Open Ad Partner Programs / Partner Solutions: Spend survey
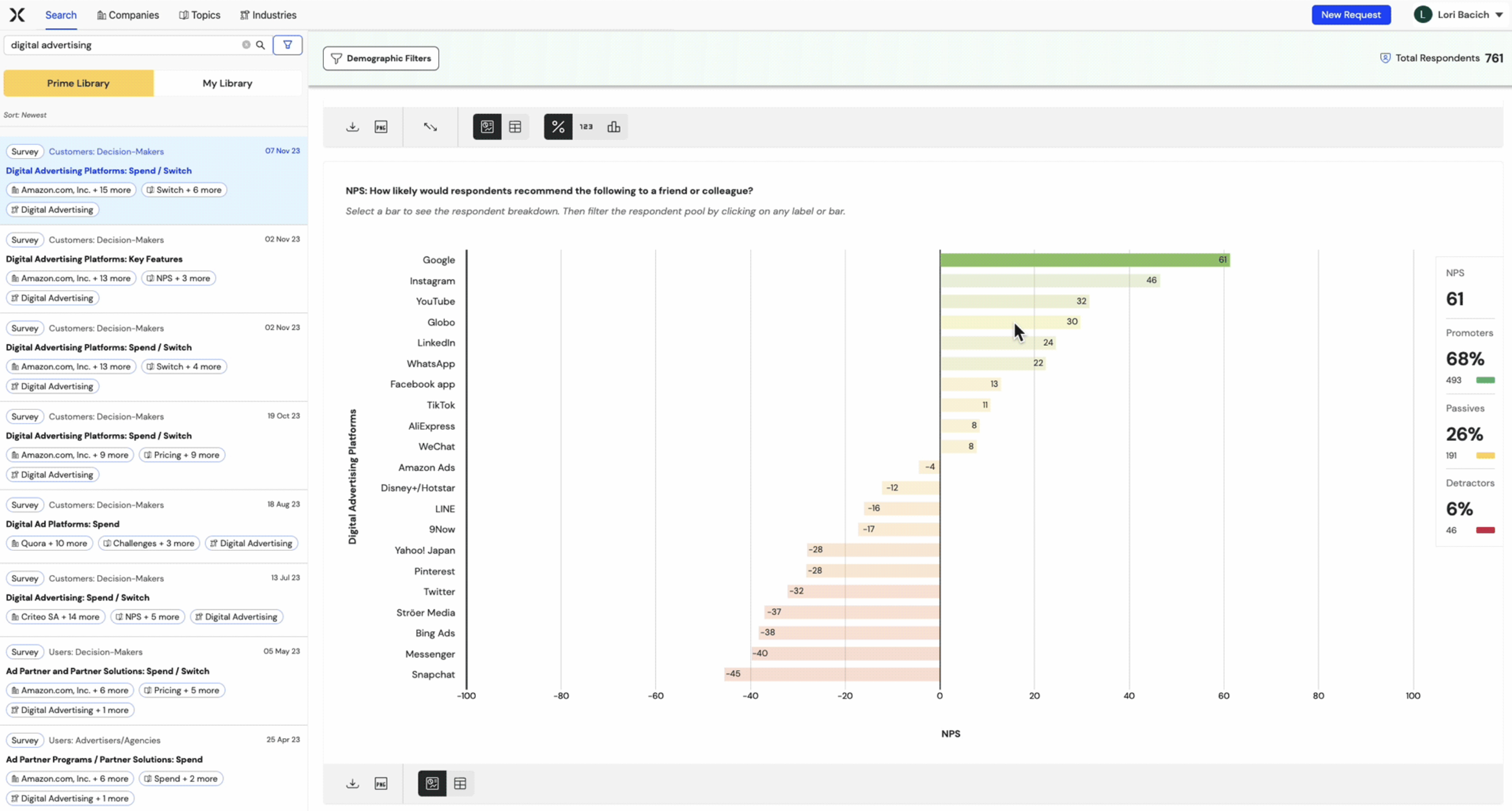Image resolution: width=1512 pixels, height=811 pixels. [104, 760]
